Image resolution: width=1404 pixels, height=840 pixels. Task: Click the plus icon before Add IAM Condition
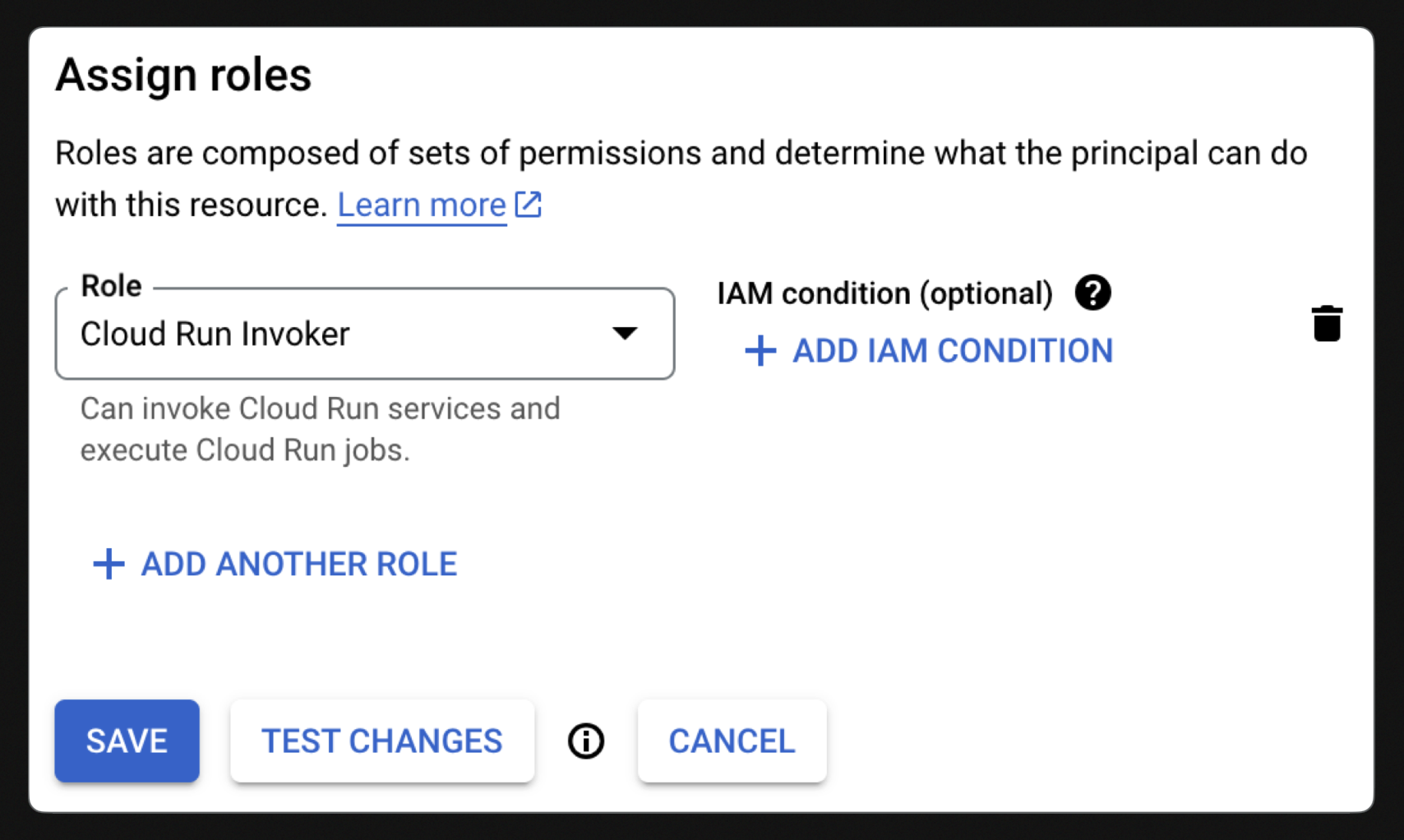pyautogui.click(x=760, y=351)
